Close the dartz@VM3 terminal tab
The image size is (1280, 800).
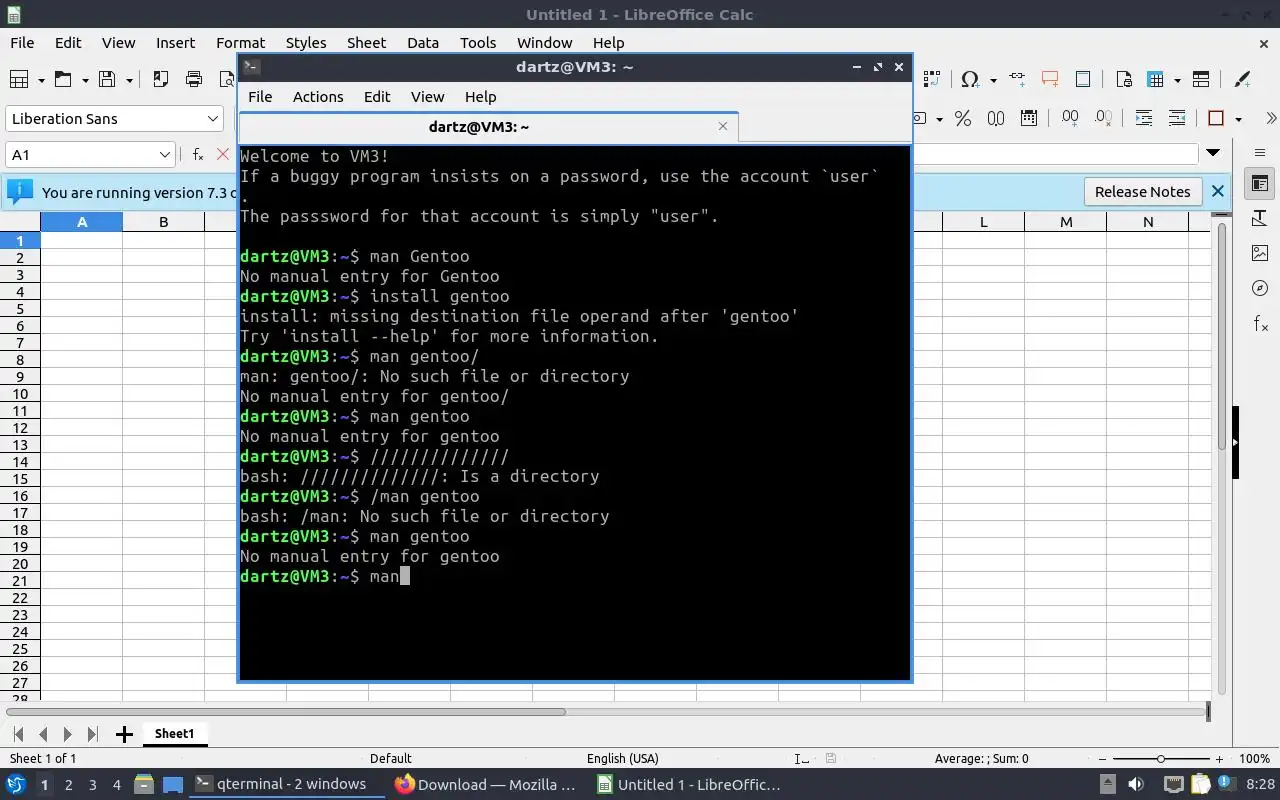click(723, 126)
